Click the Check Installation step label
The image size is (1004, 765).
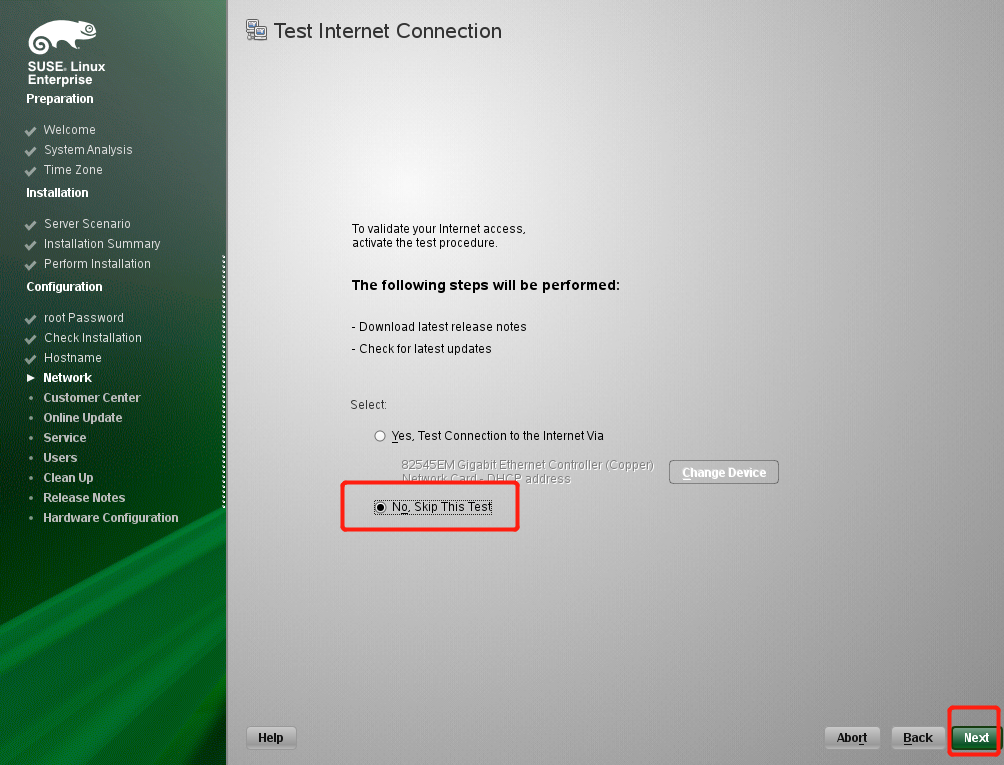(92, 337)
